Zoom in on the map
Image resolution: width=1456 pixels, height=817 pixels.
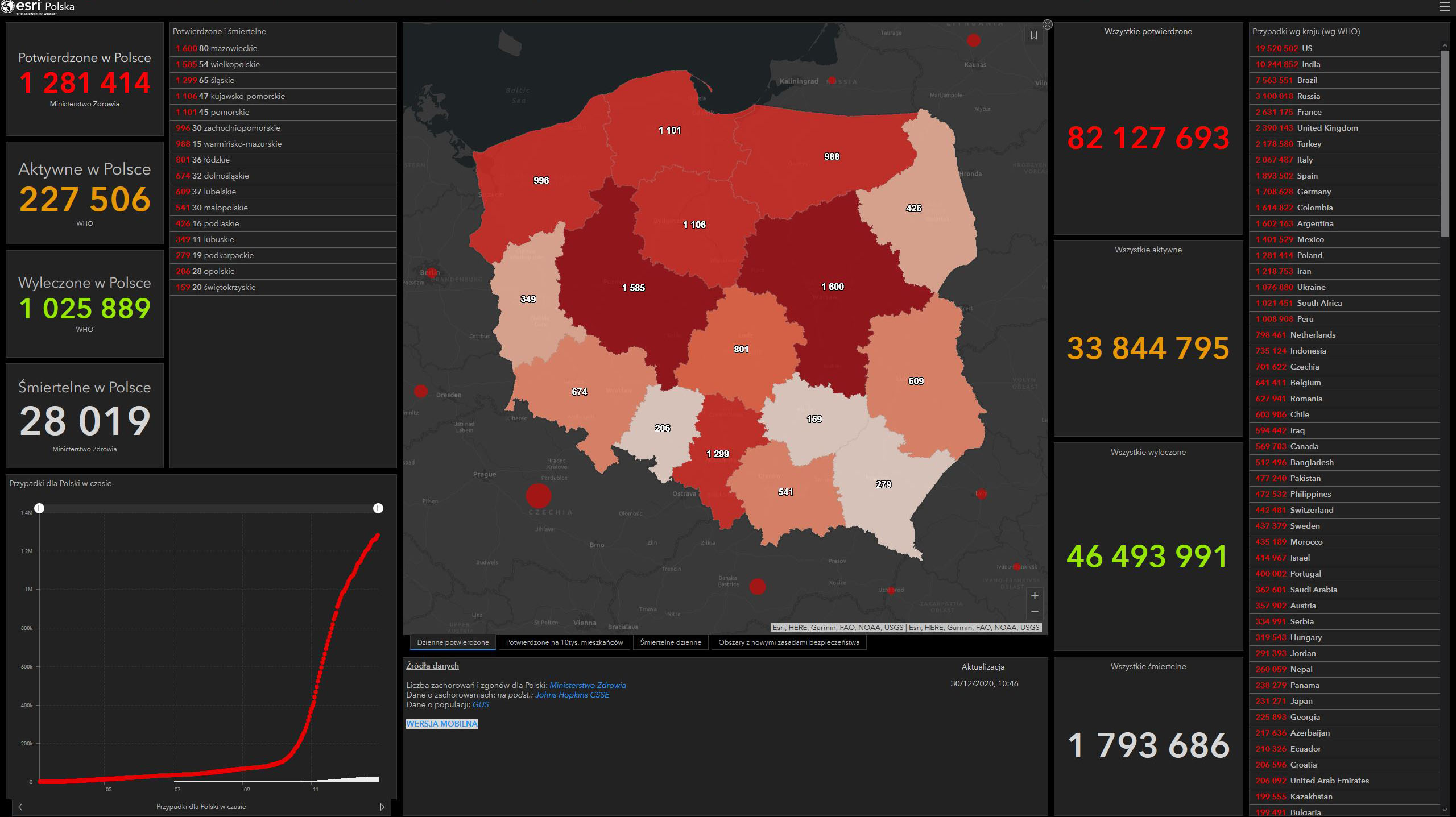1035,596
